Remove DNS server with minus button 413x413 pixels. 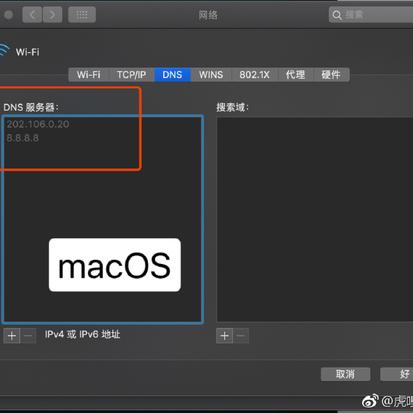click(28, 336)
